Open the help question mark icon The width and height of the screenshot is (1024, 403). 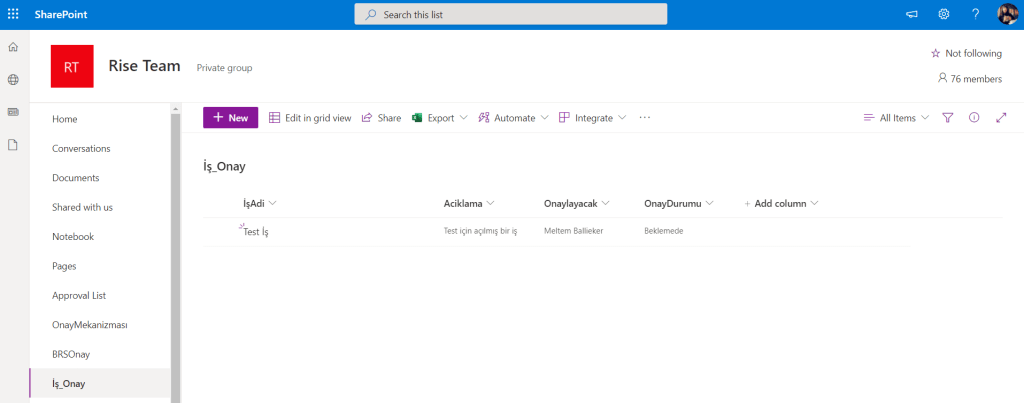pos(975,14)
